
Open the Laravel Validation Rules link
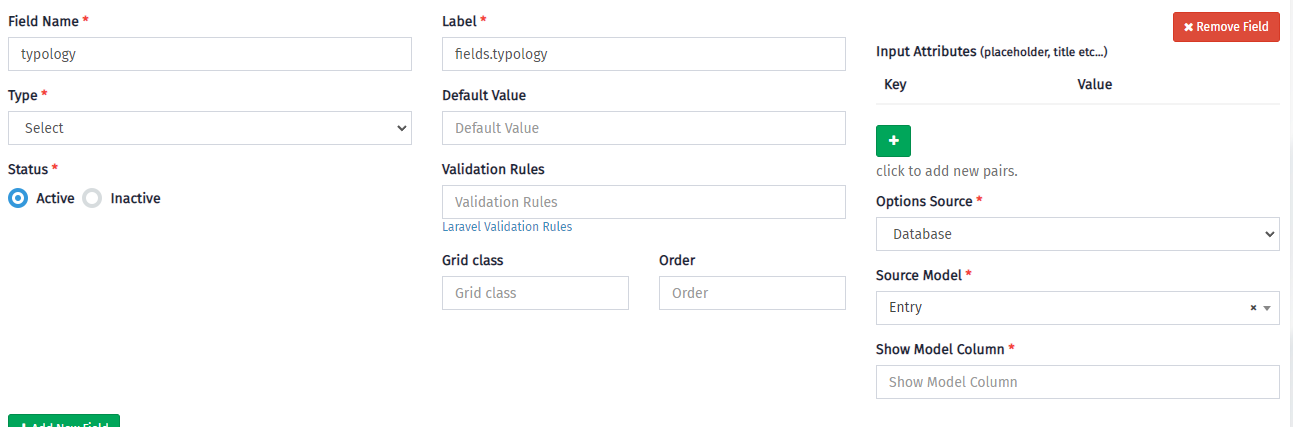pyautogui.click(x=507, y=227)
